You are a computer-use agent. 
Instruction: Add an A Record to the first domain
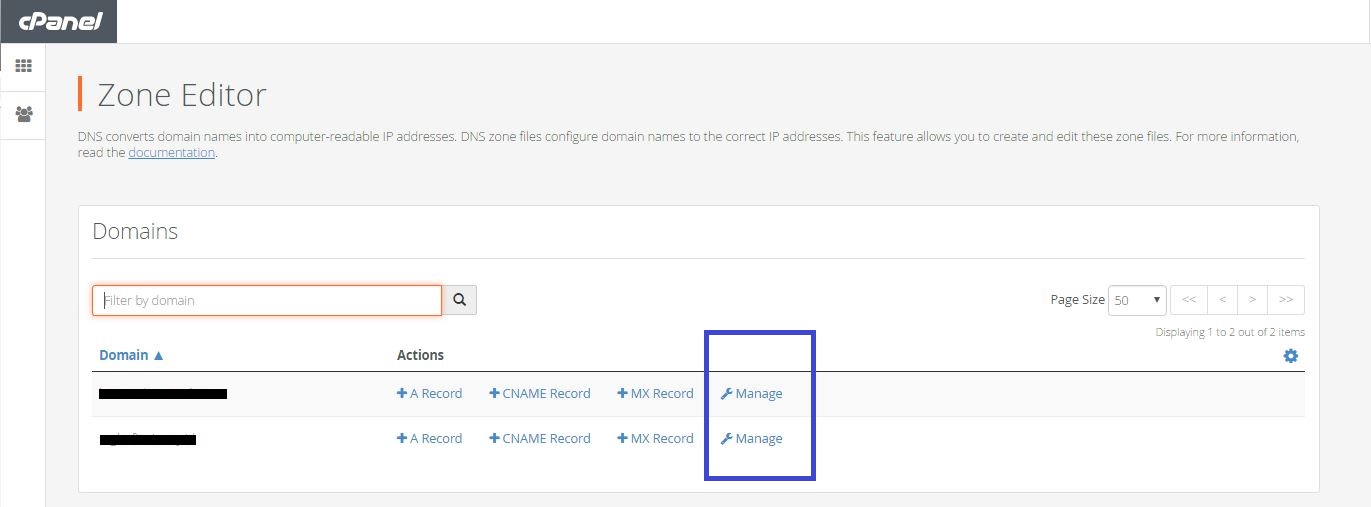click(x=430, y=394)
